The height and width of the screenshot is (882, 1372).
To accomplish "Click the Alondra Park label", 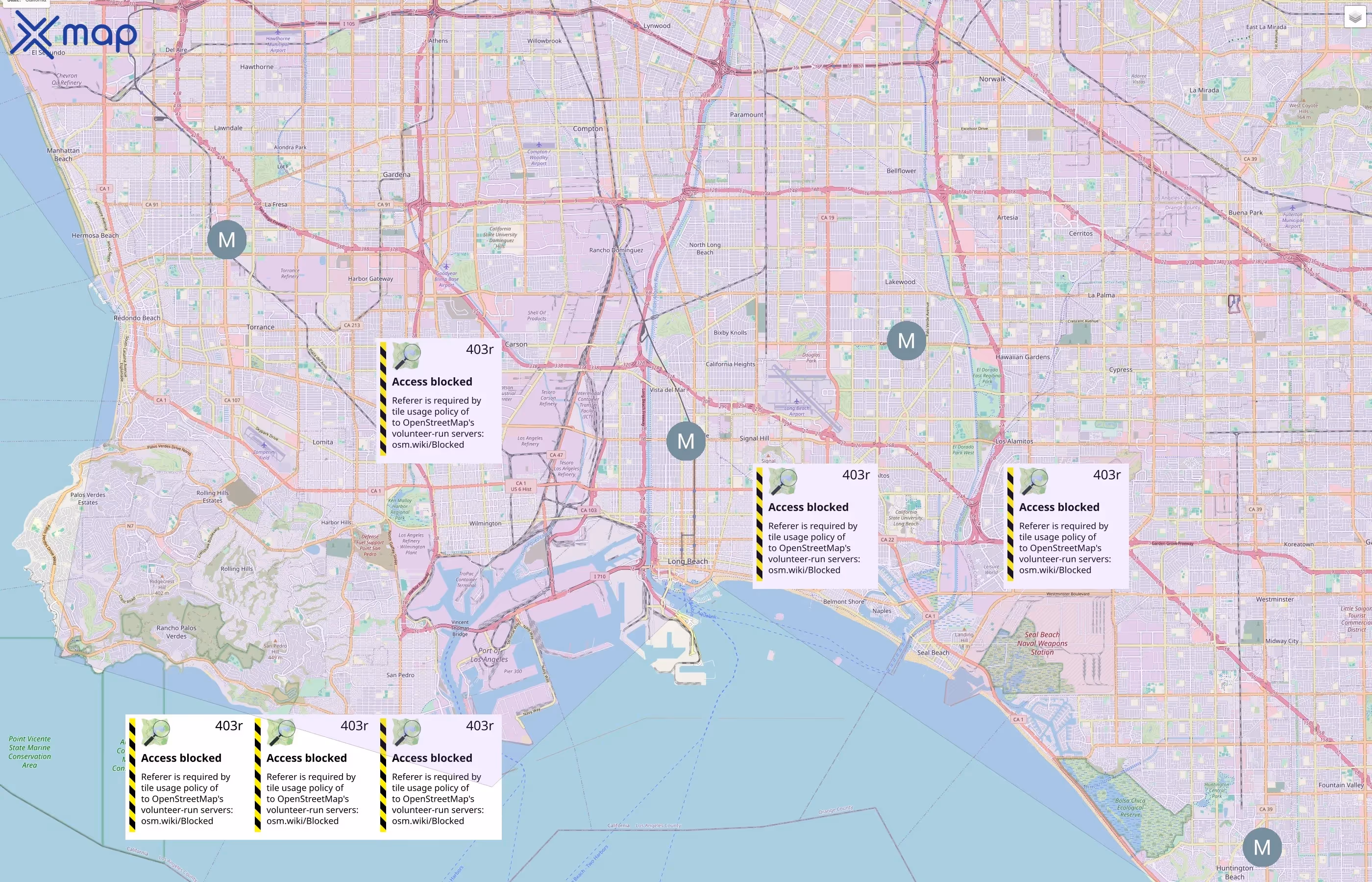I will pyautogui.click(x=290, y=147).
